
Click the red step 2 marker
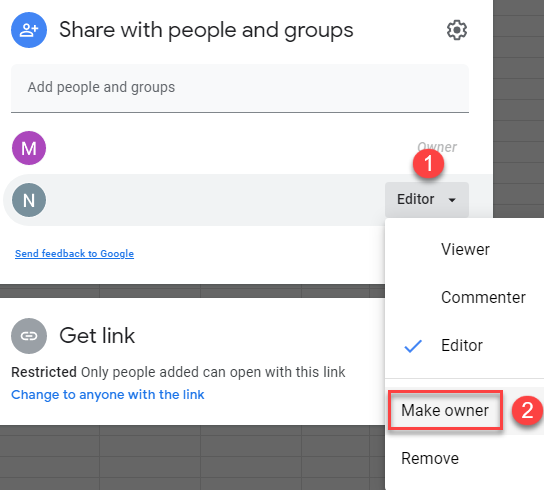click(x=527, y=411)
